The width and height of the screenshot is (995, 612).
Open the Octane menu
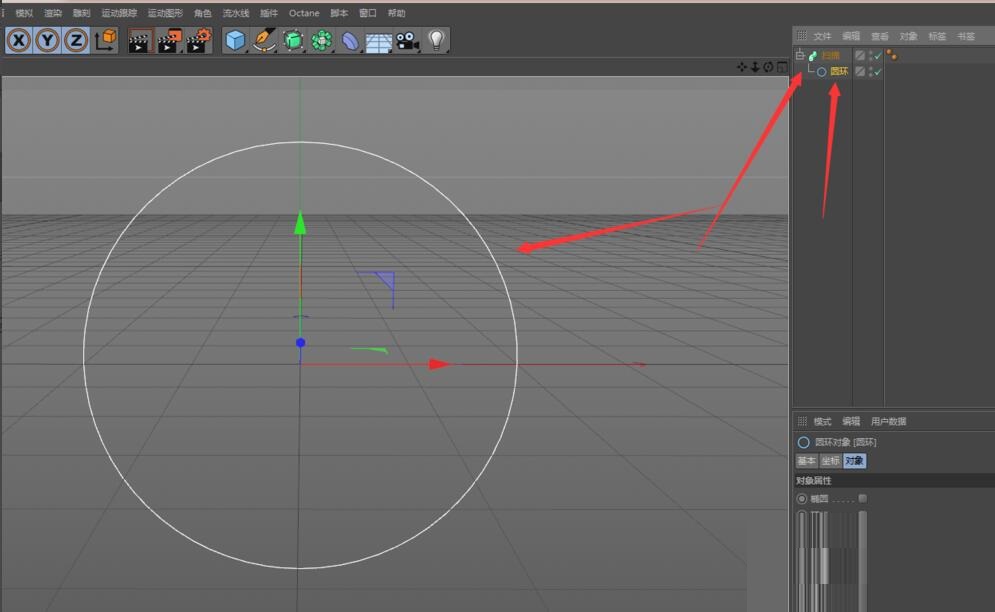point(303,13)
